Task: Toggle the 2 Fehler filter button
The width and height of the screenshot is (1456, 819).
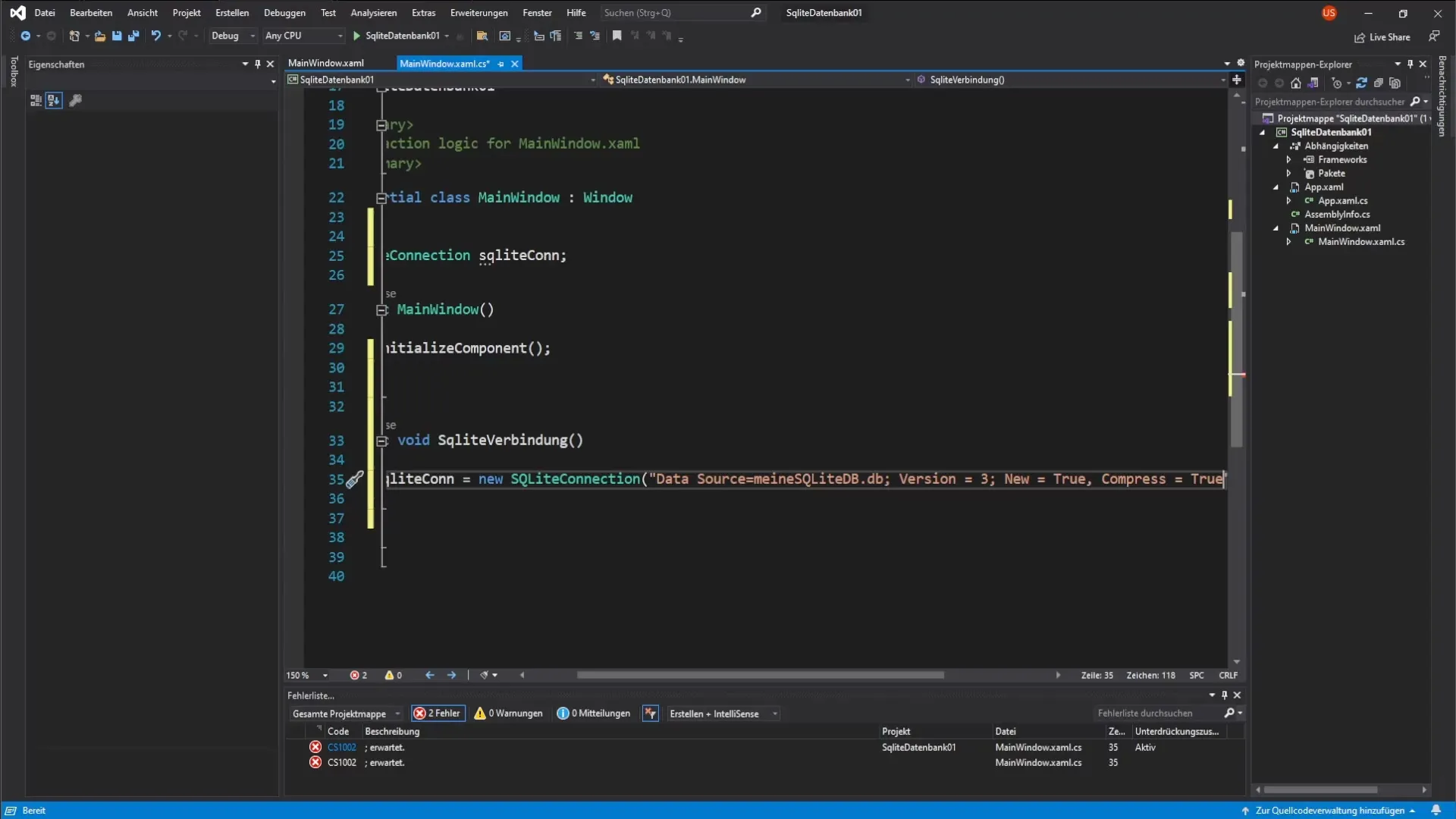Action: click(x=438, y=714)
